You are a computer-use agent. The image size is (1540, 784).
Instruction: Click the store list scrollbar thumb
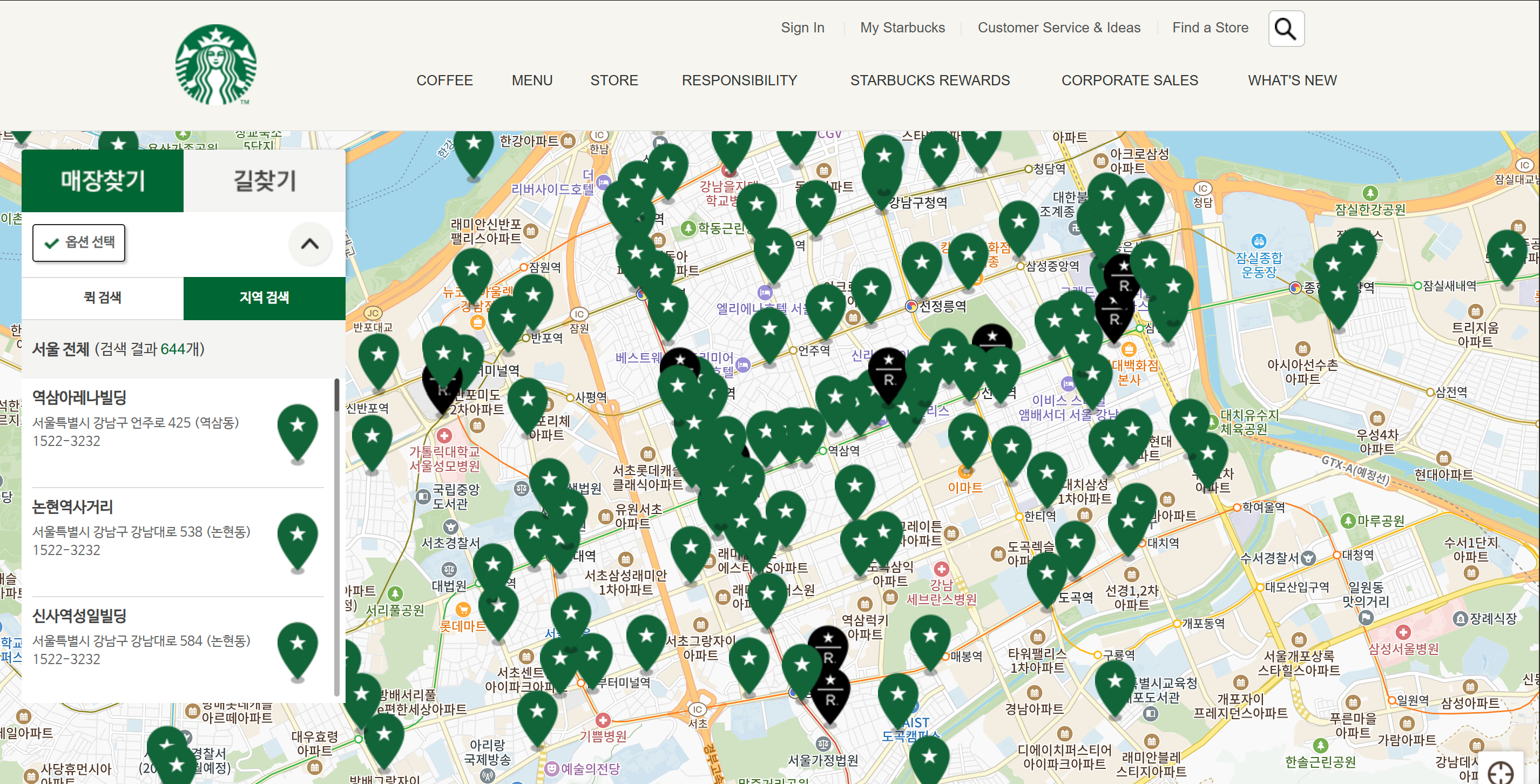click(337, 395)
